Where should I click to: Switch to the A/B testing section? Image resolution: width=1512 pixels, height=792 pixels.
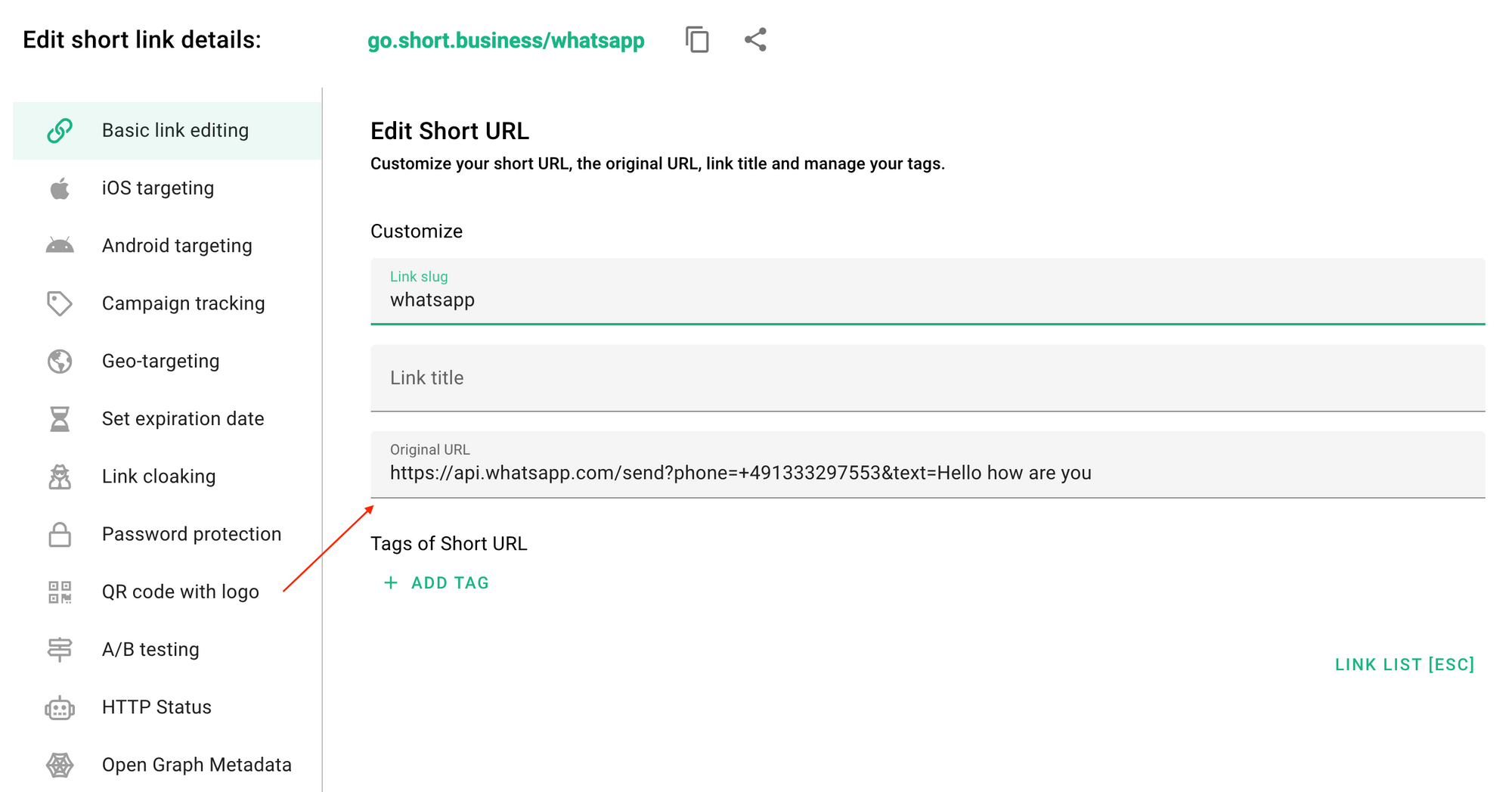(x=150, y=648)
